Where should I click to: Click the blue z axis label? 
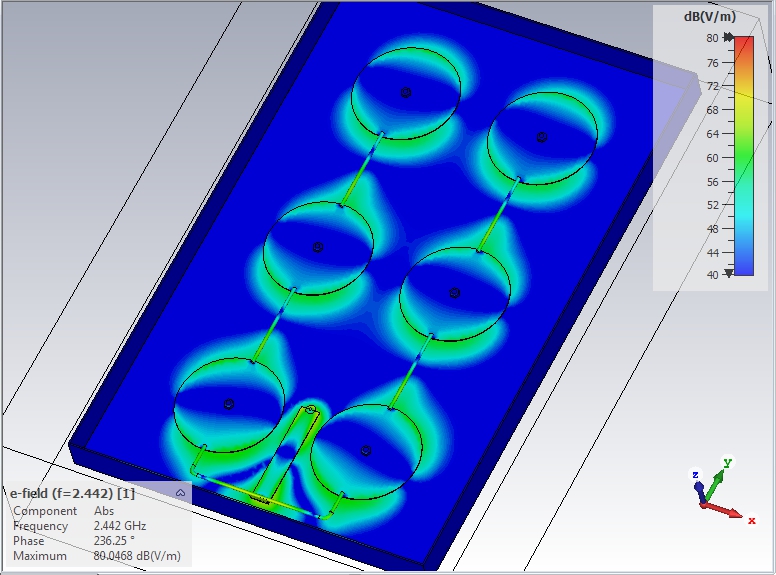click(695, 475)
